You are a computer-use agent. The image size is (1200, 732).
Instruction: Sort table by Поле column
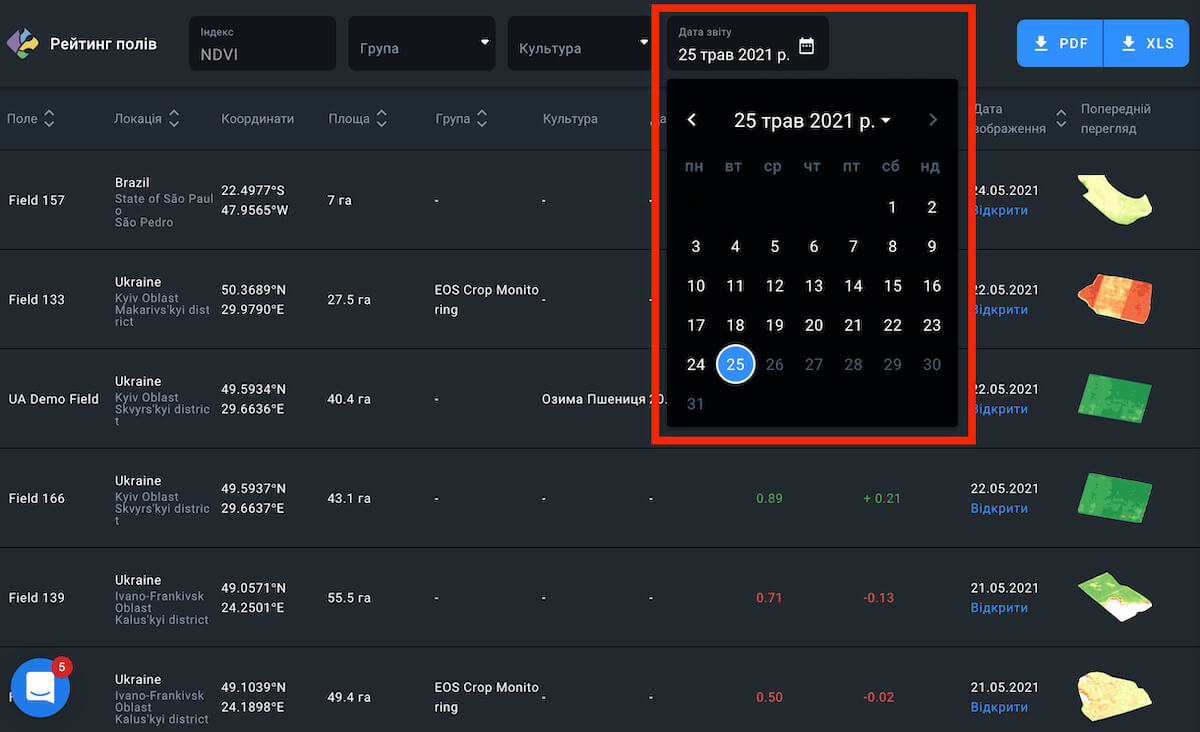pyautogui.click(x=49, y=119)
